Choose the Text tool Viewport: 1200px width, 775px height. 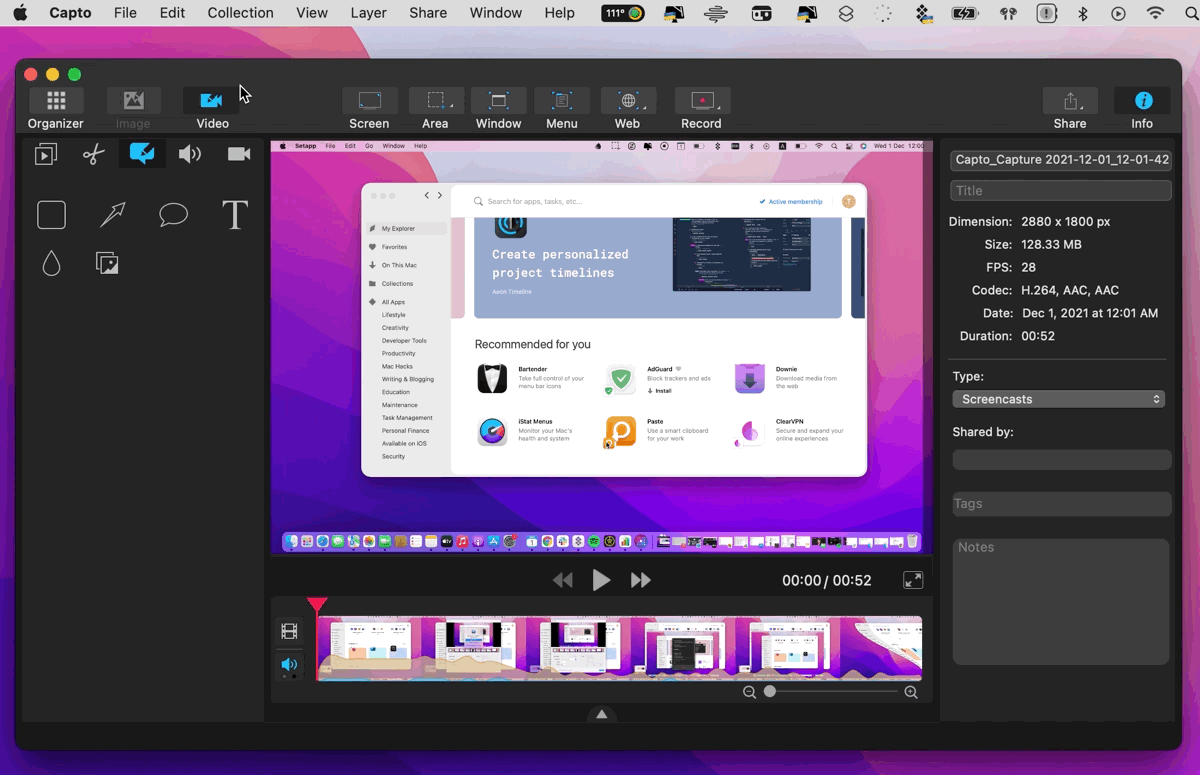(235, 215)
